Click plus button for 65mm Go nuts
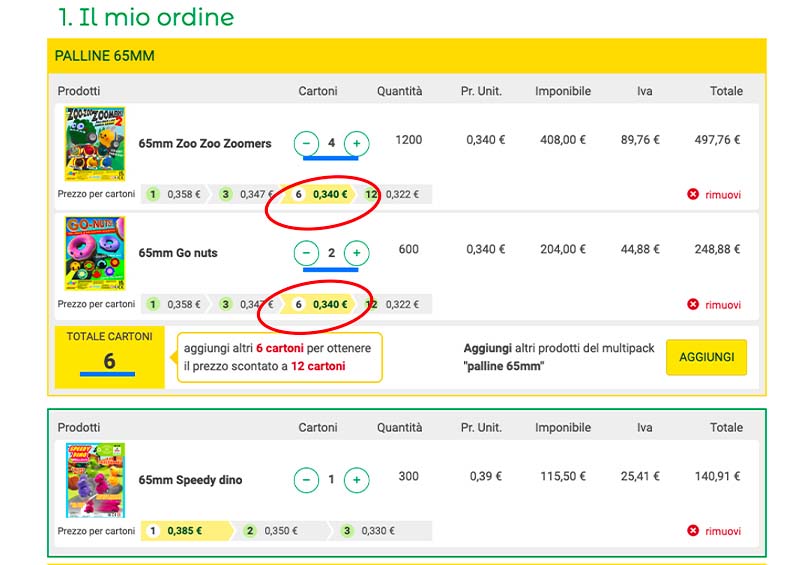The width and height of the screenshot is (800, 565). (357, 253)
